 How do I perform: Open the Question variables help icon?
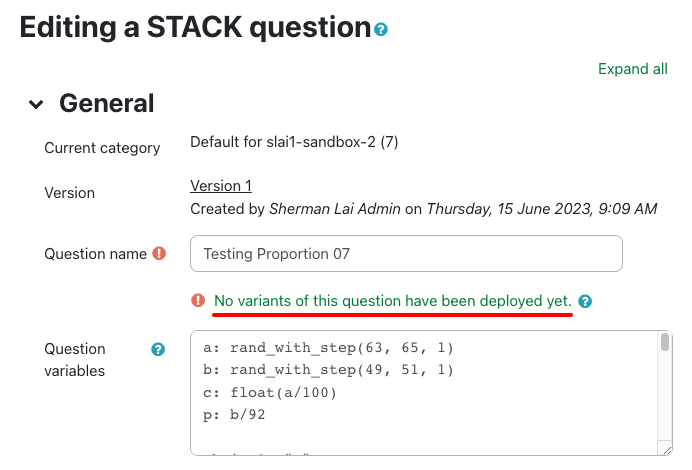coord(158,349)
